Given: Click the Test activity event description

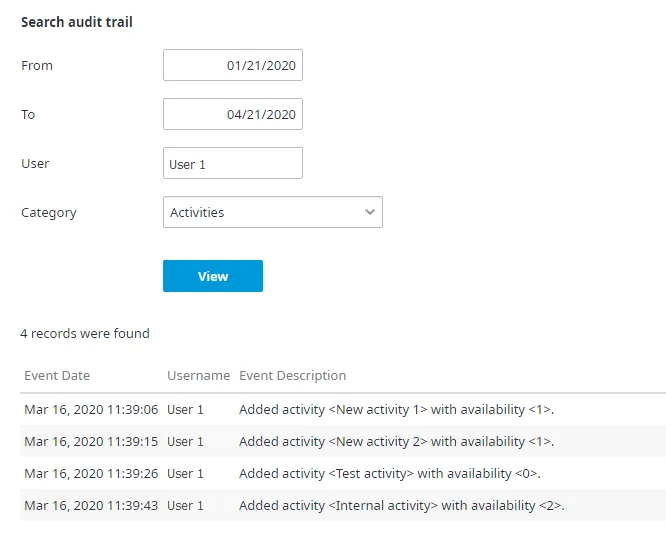Looking at the screenshot, I should pos(389,473).
